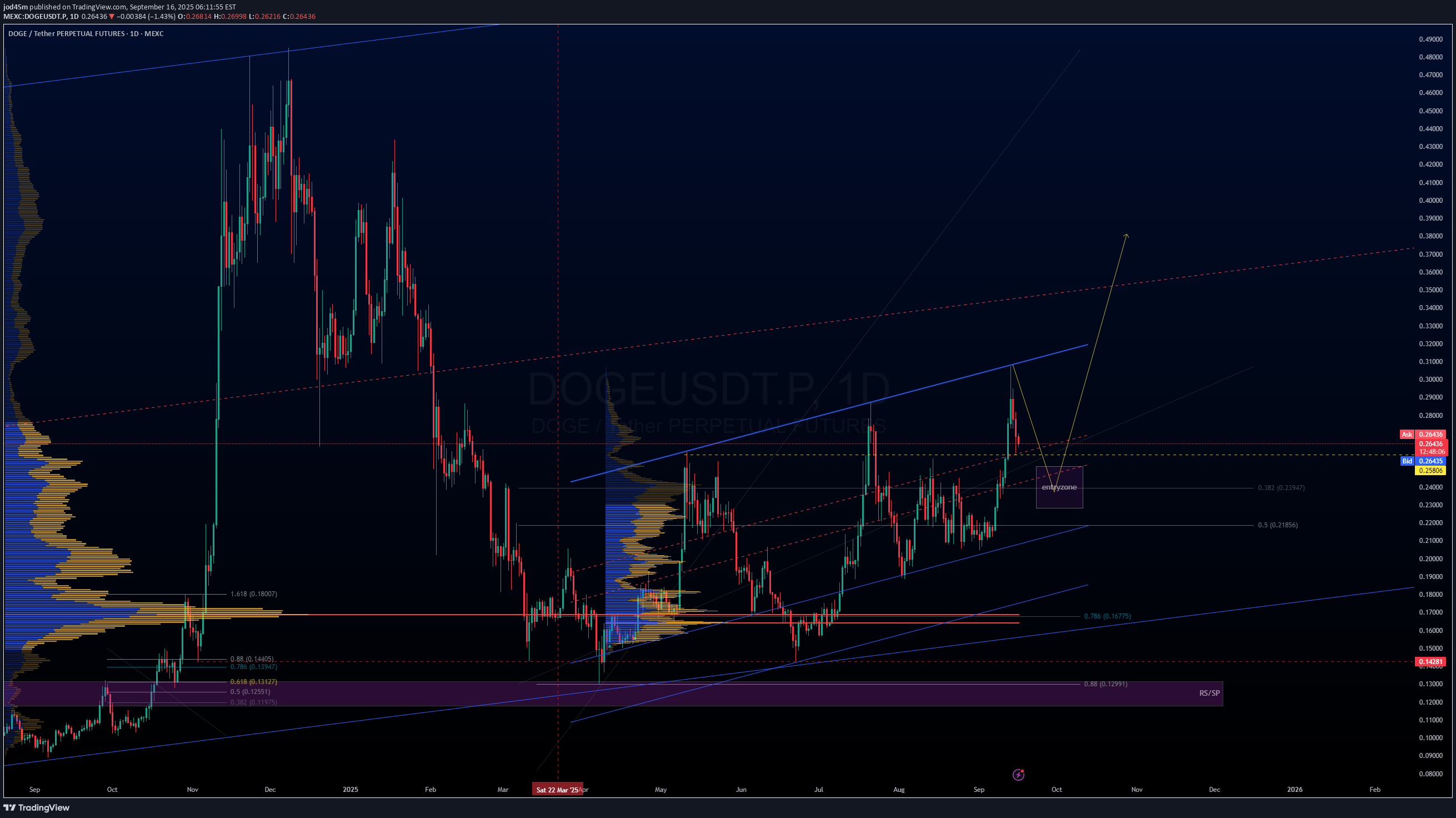Click the red down-triangle price change indicator
Screen dimensions: 1456x818
coord(111,17)
